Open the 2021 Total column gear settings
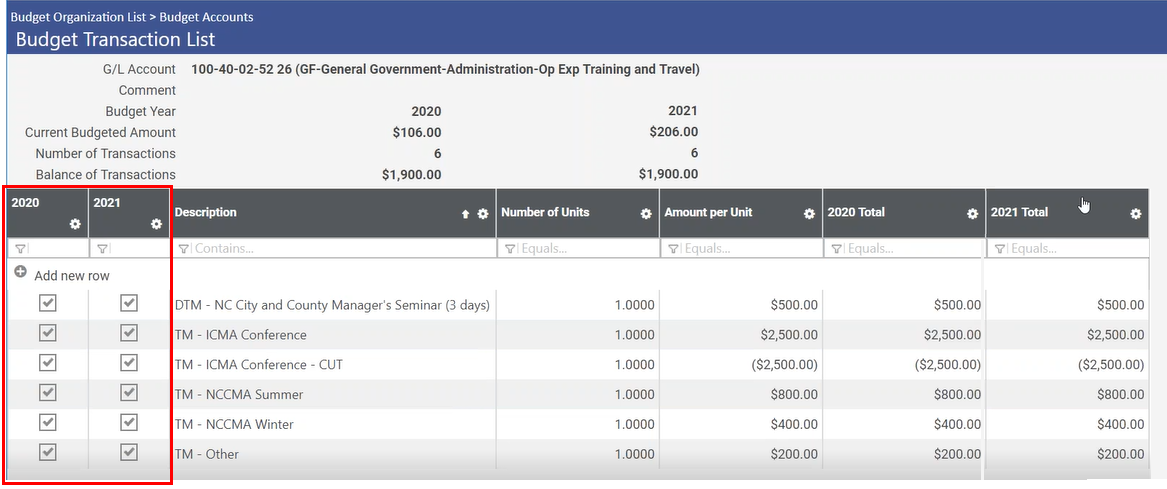1167x489 pixels. click(x=1135, y=214)
